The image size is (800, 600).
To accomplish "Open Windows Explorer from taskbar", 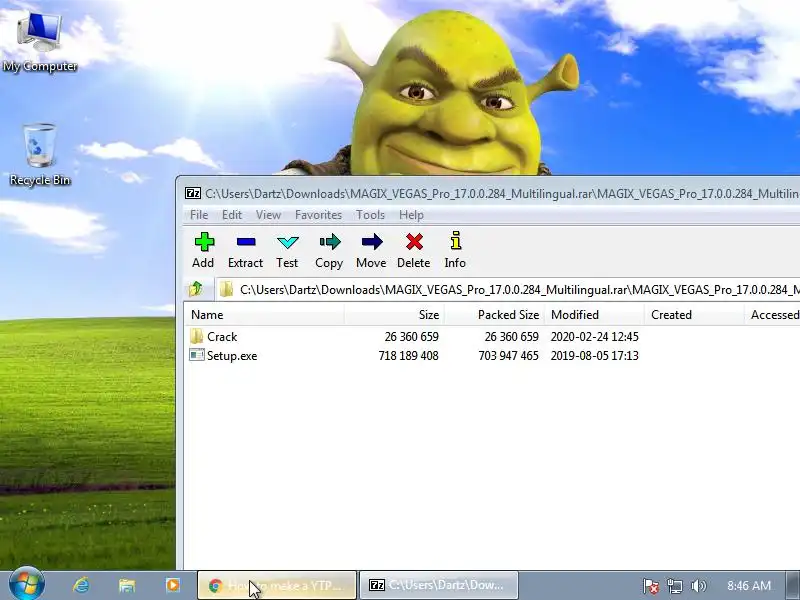I will [x=127, y=585].
